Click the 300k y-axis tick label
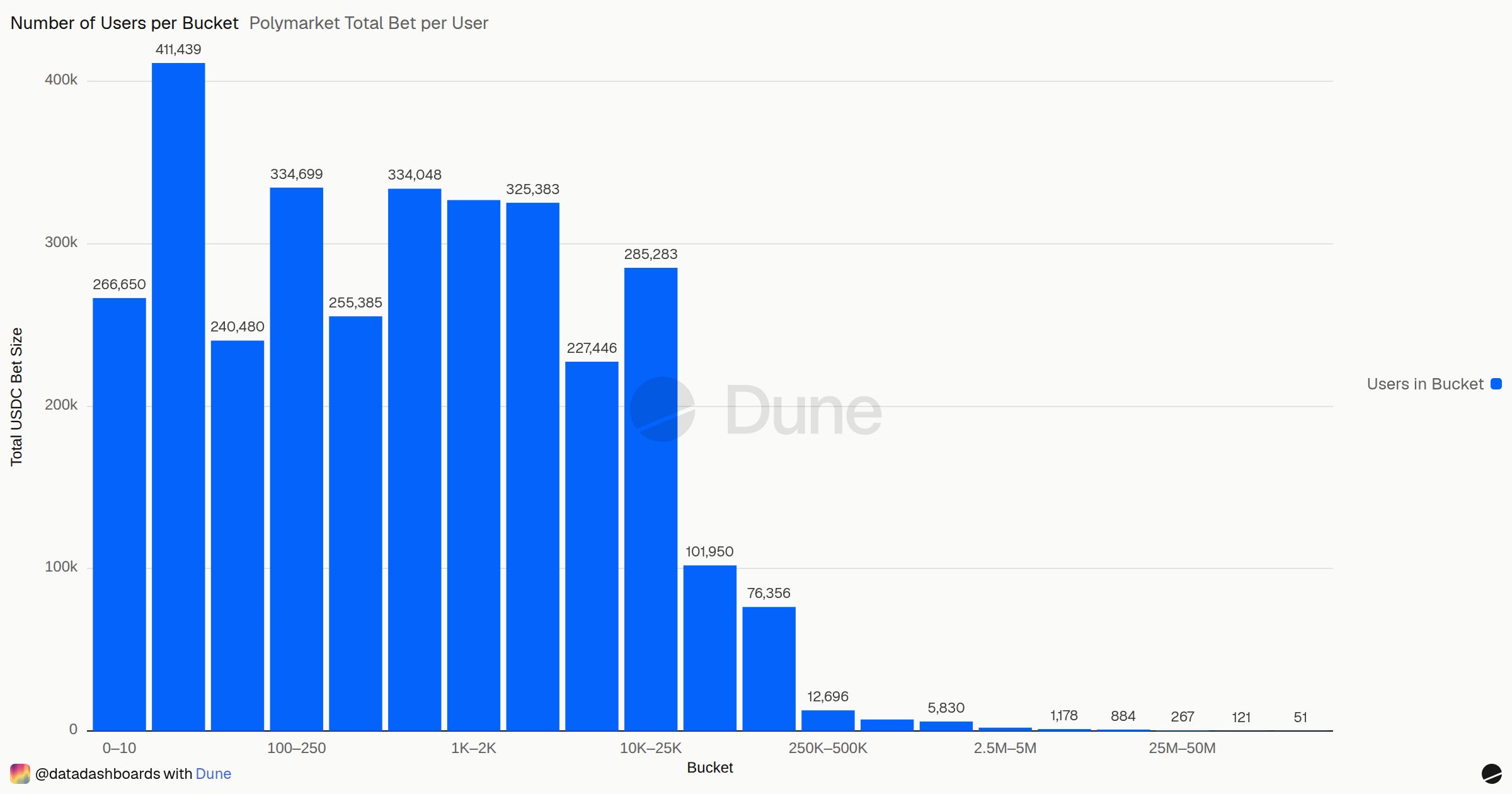1512x794 pixels. pyautogui.click(x=61, y=242)
